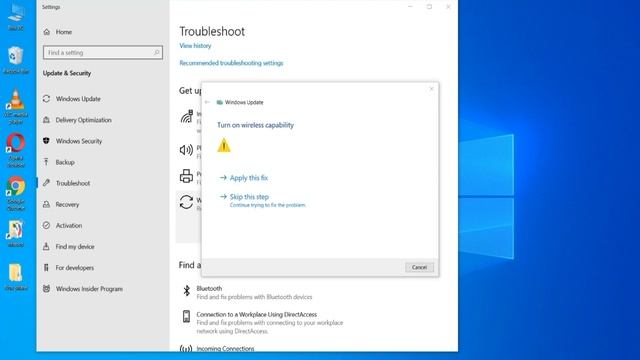640x360 pixels.
Task: Open the yellow folder on desktop
Action: point(16,277)
